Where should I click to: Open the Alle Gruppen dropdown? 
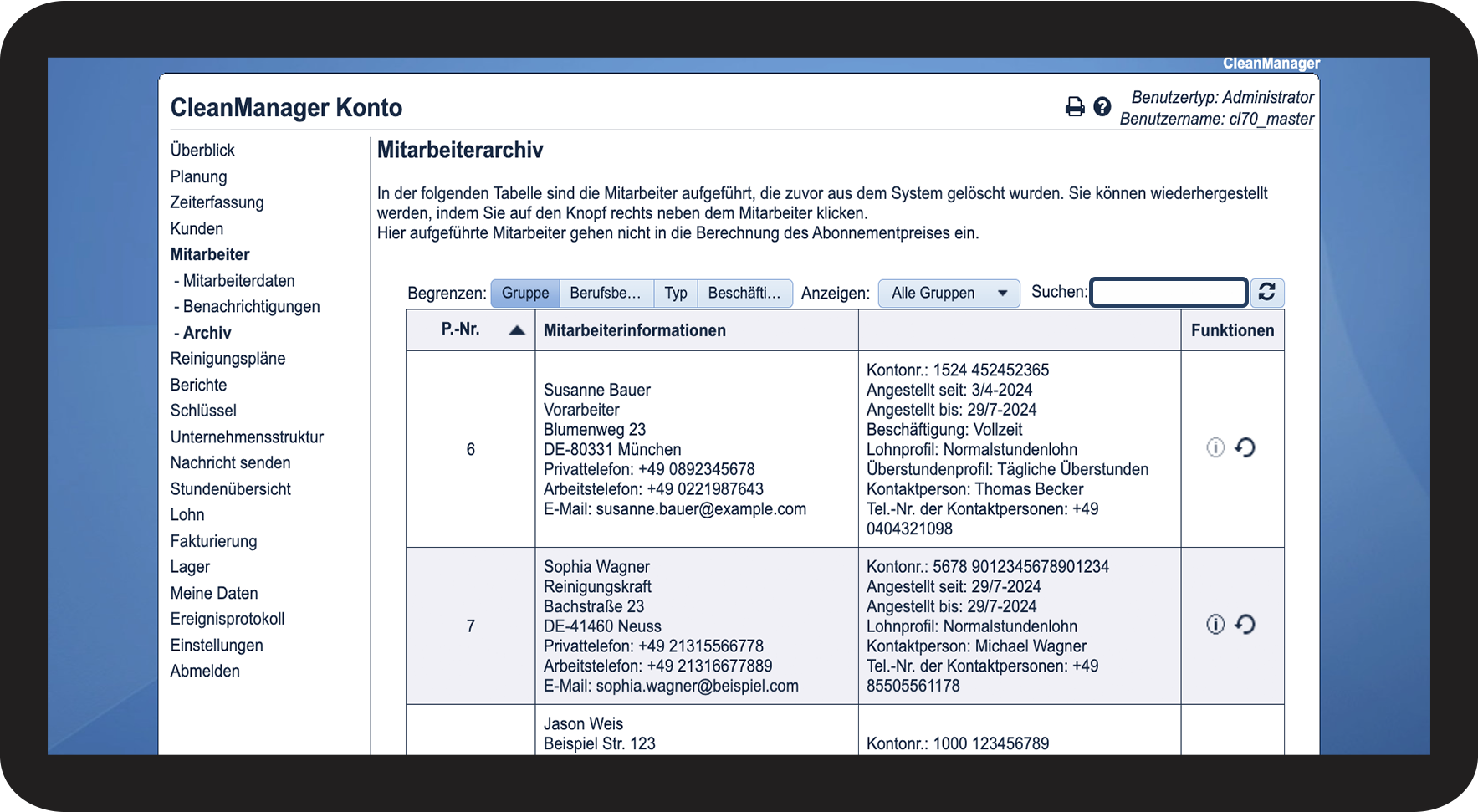(x=949, y=294)
